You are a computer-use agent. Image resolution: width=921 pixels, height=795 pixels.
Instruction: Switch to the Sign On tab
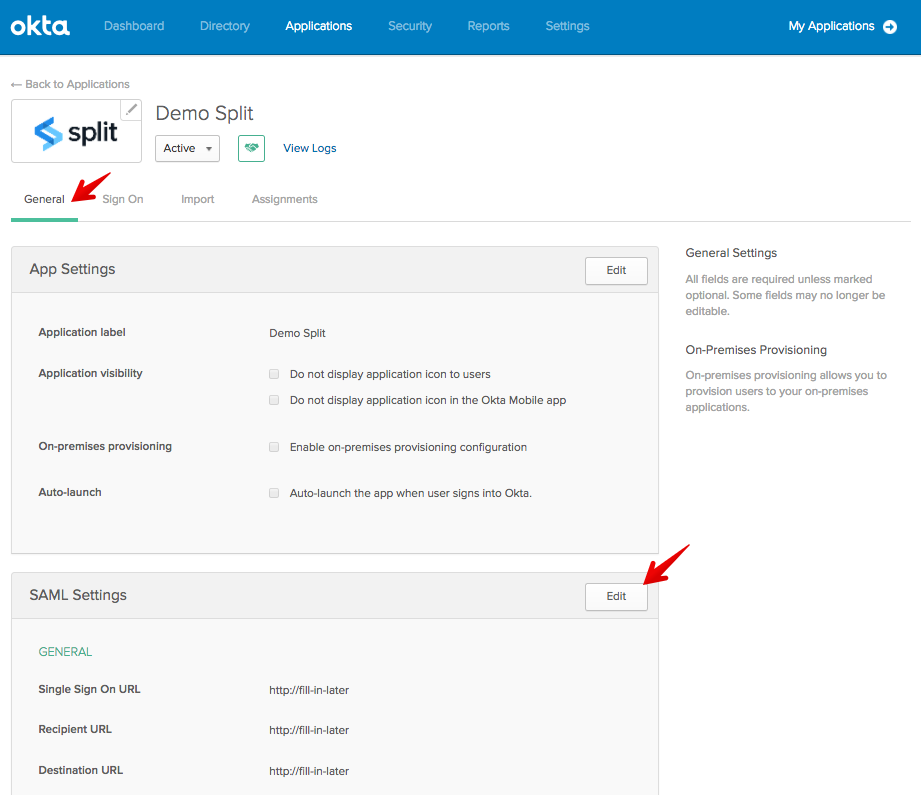123,199
